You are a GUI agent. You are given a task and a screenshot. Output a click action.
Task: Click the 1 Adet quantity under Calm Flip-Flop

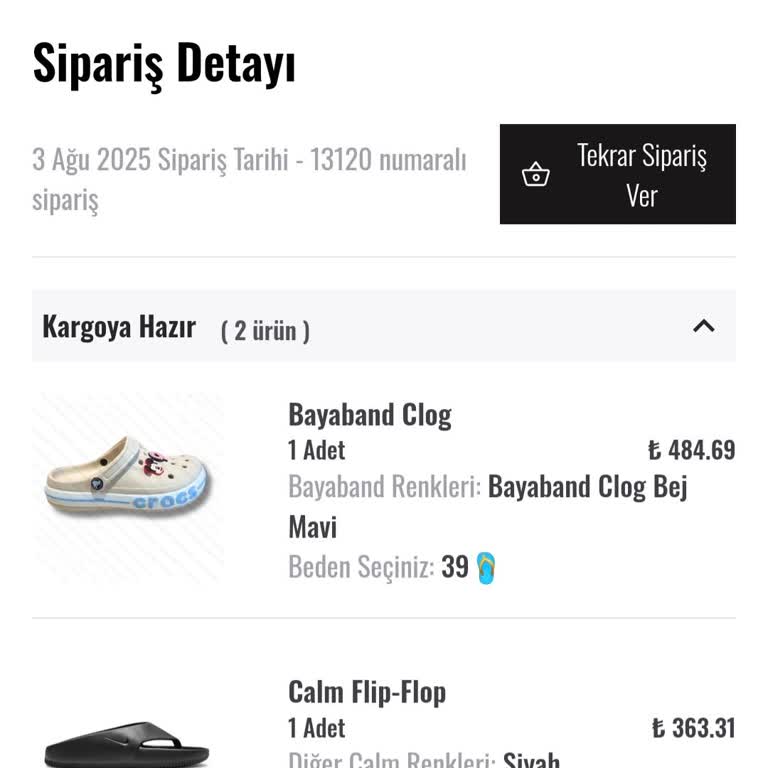click(317, 728)
